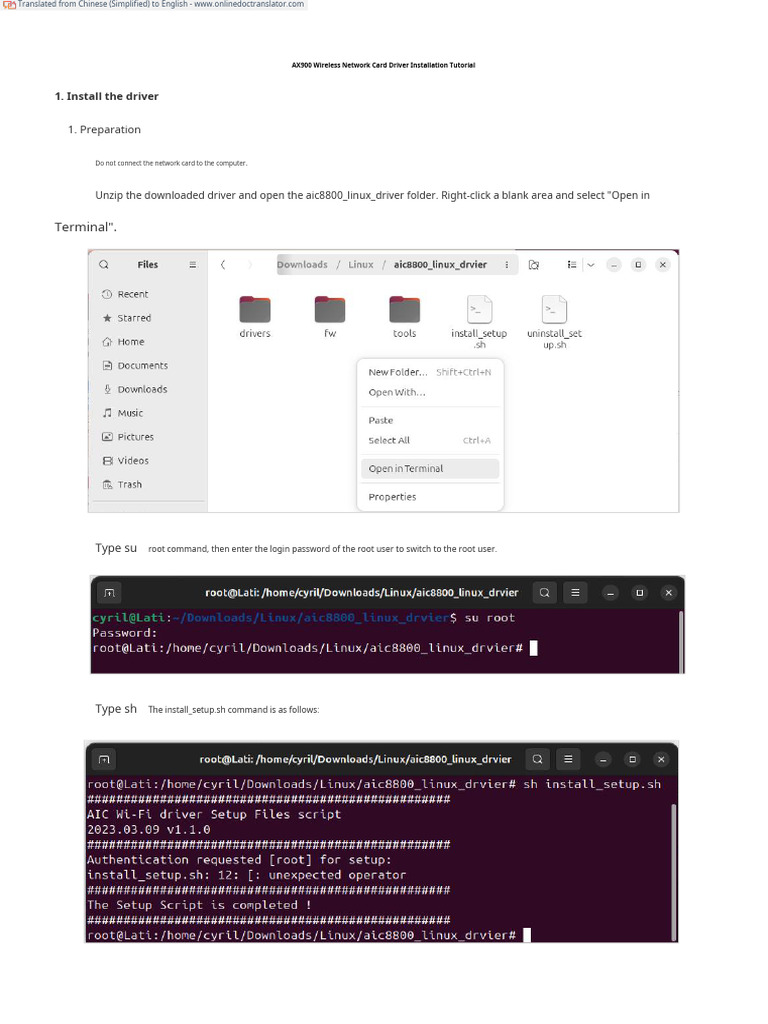Choose Properties from context menu
Image resolution: width=768 pixels, height=1024 pixels.
click(x=430, y=497)
